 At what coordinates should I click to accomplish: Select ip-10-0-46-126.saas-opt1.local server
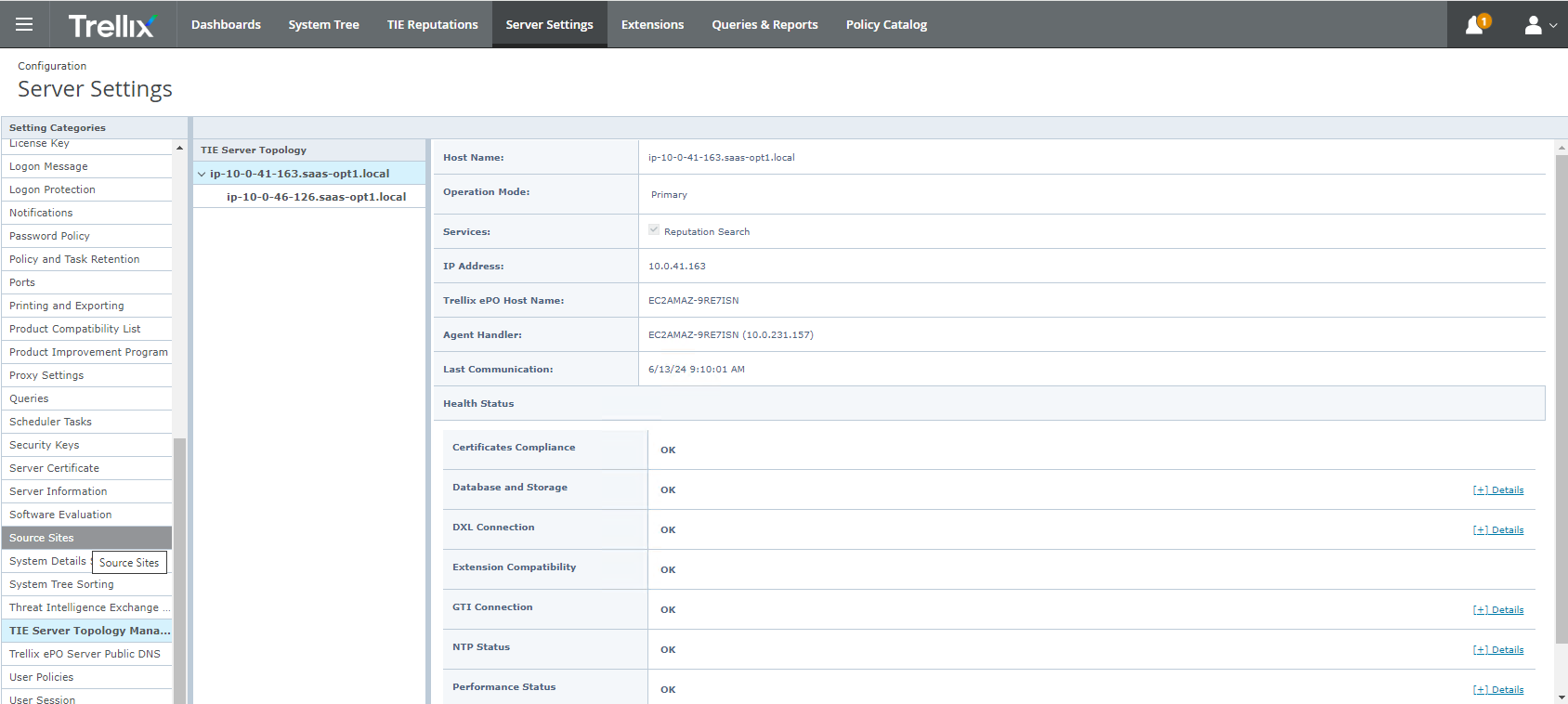(x=316, y=197)
